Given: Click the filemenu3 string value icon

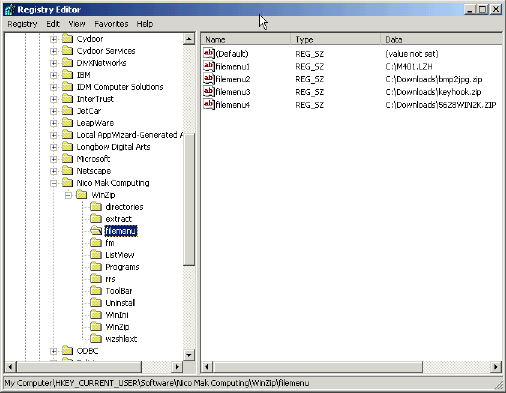Looking at the screenshot, I should click(209, 92).
